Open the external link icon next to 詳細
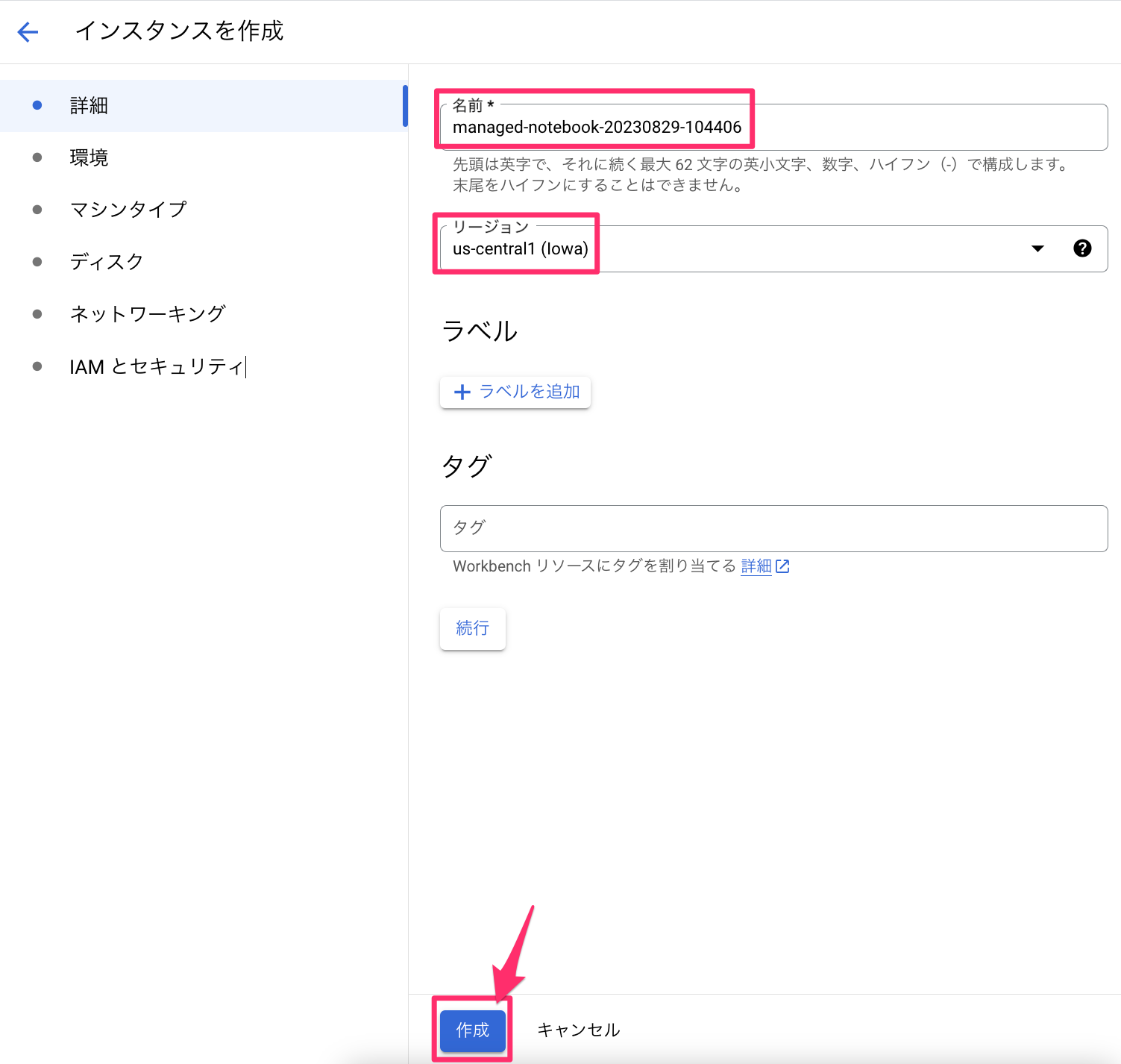 [782, 566]
